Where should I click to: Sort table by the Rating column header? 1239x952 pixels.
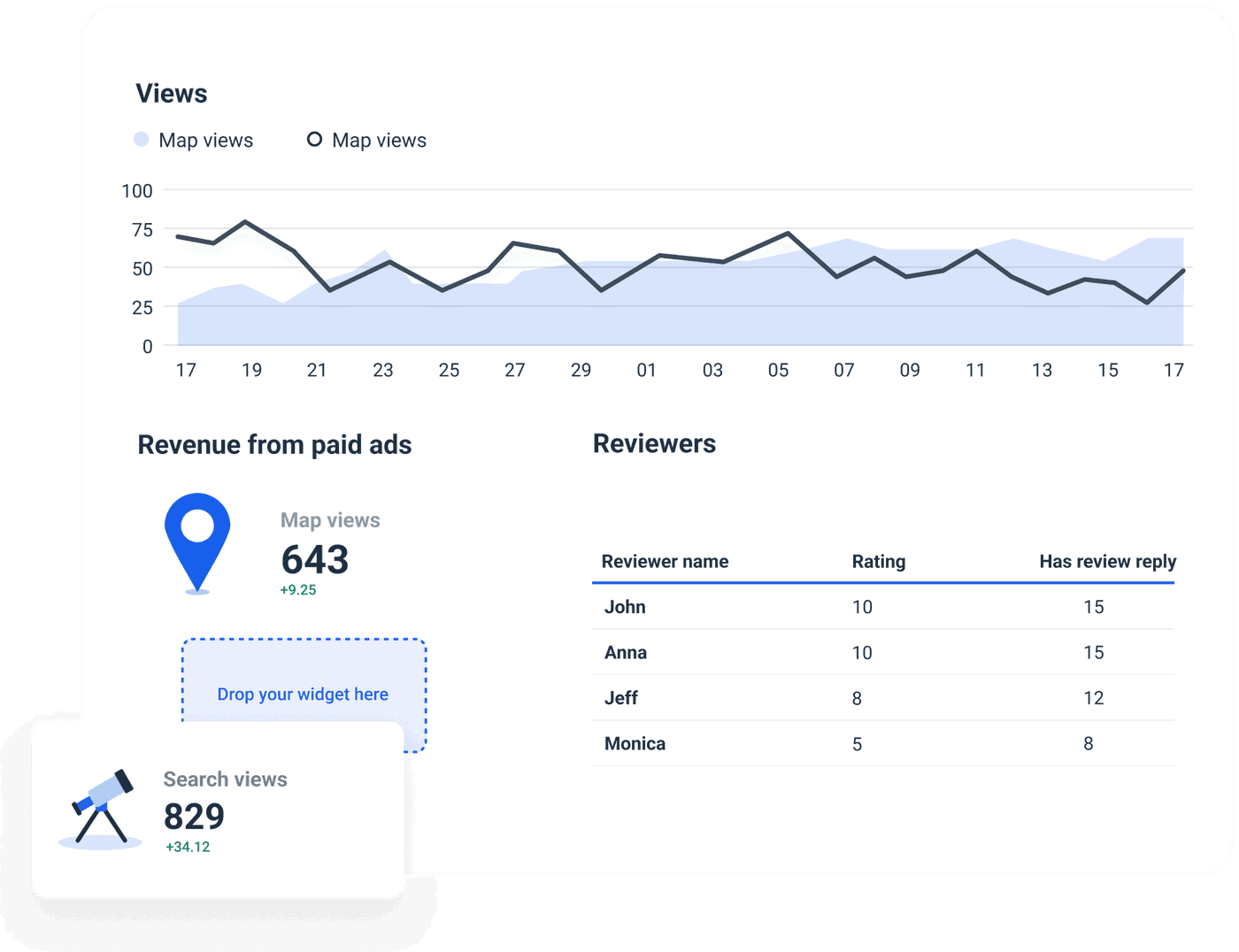879,561
